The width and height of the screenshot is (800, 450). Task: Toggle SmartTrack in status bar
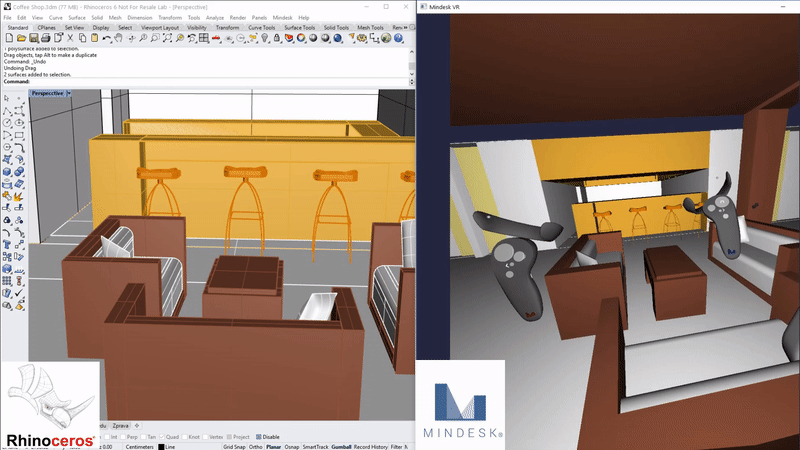[x=315, y=447]
